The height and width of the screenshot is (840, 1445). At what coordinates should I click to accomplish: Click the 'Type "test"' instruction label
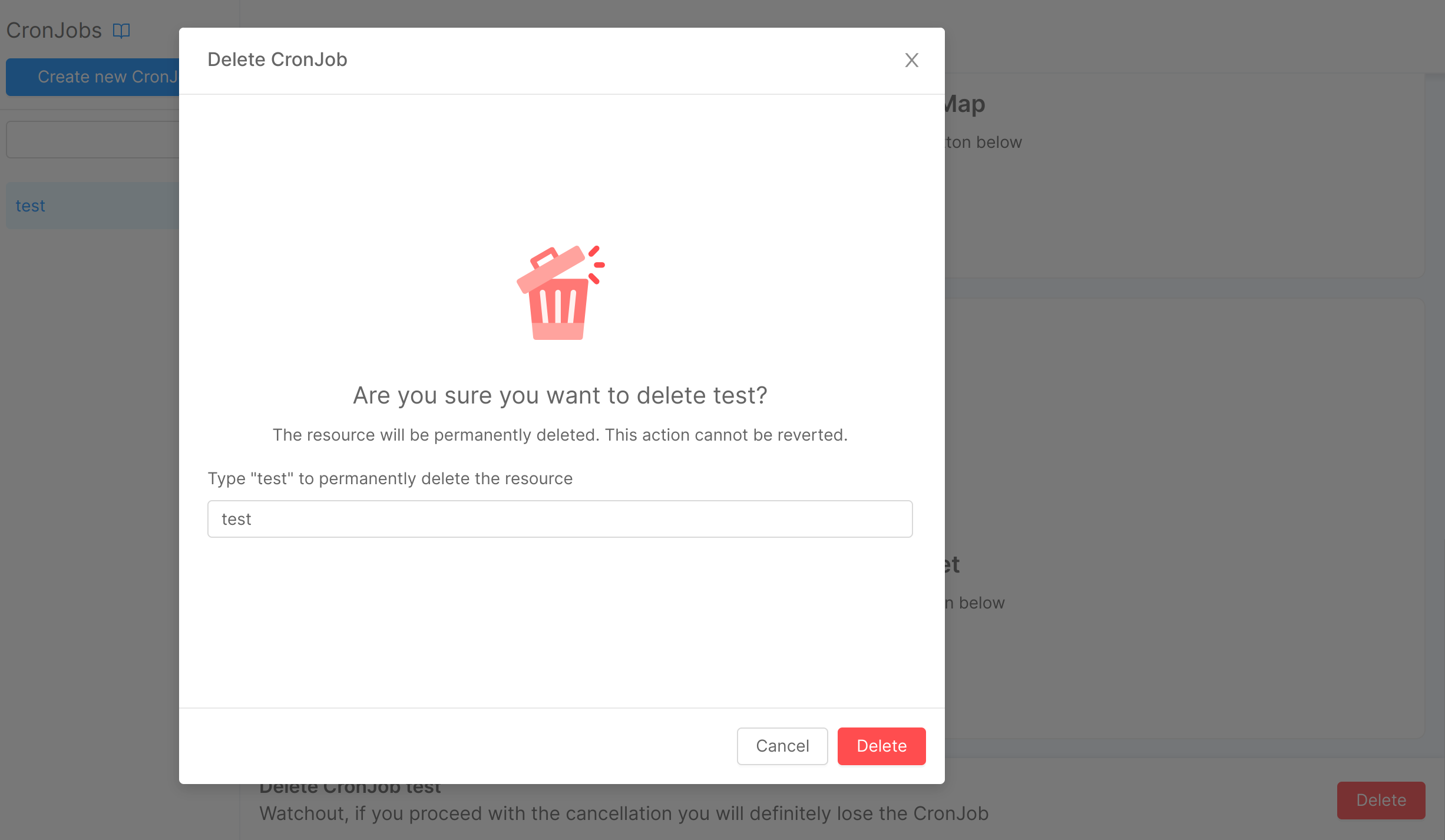tap(390, 478)
